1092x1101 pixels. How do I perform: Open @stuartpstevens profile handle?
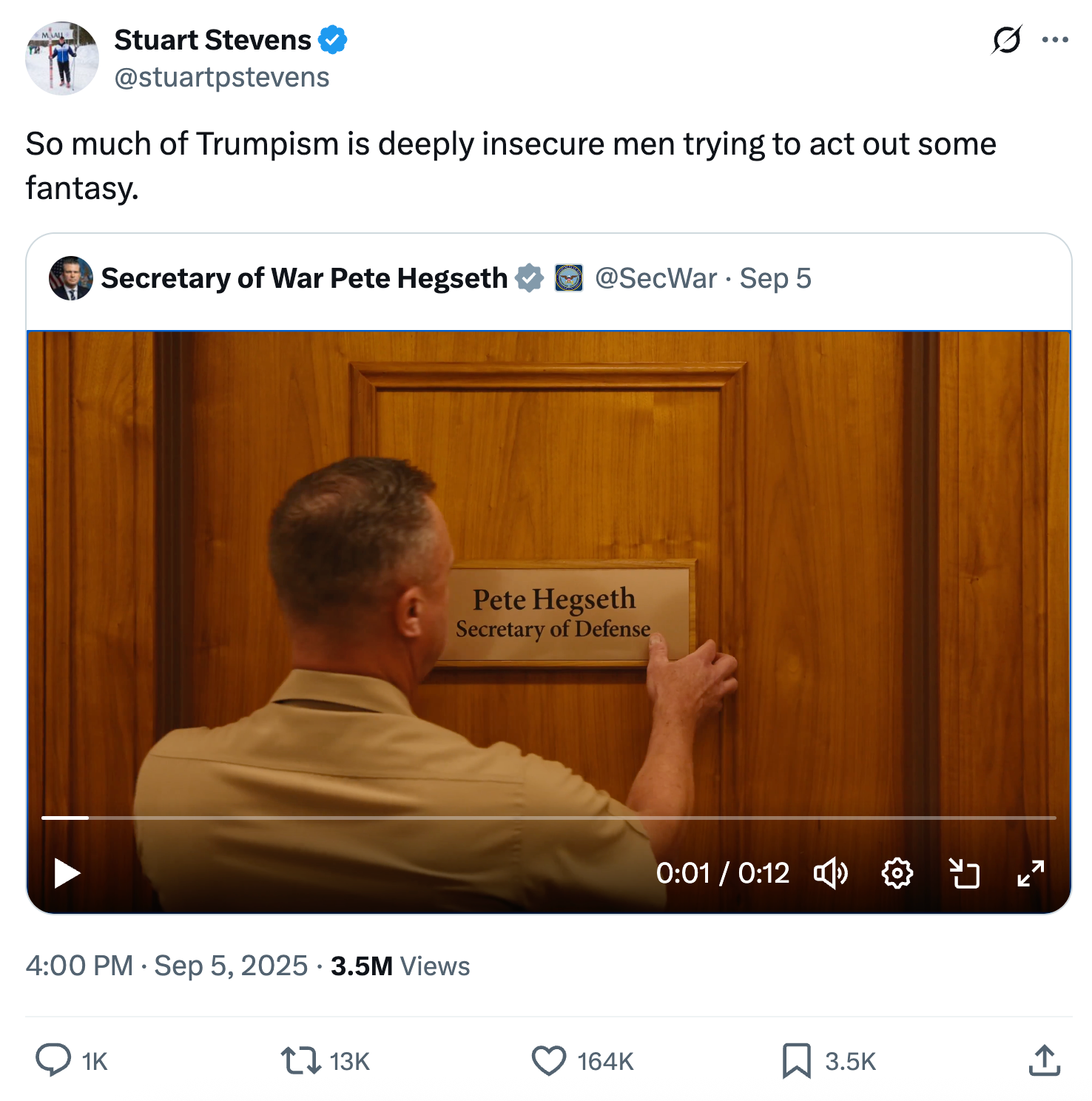pos(222,77)
